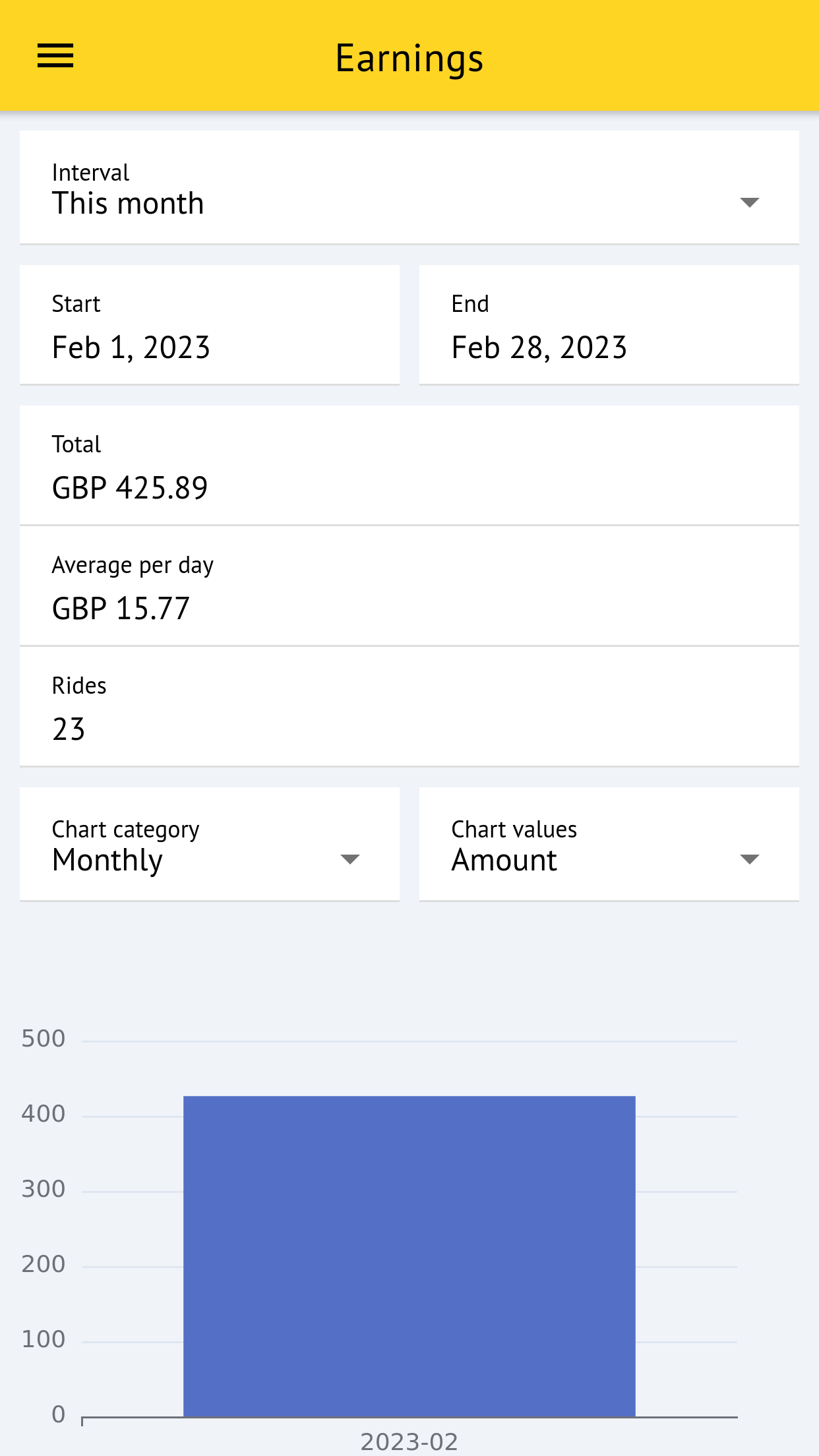Click the Start date Feb 1, 2023
This screenshot has width=819, height=1456.
131,348
